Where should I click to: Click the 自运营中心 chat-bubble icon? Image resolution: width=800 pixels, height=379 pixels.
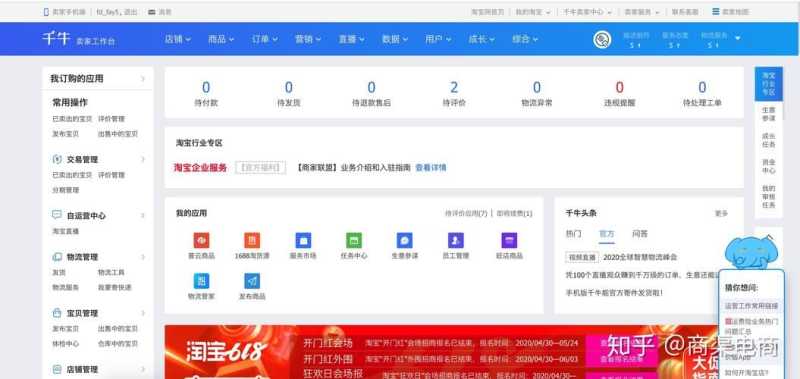[x=57, y=215]
